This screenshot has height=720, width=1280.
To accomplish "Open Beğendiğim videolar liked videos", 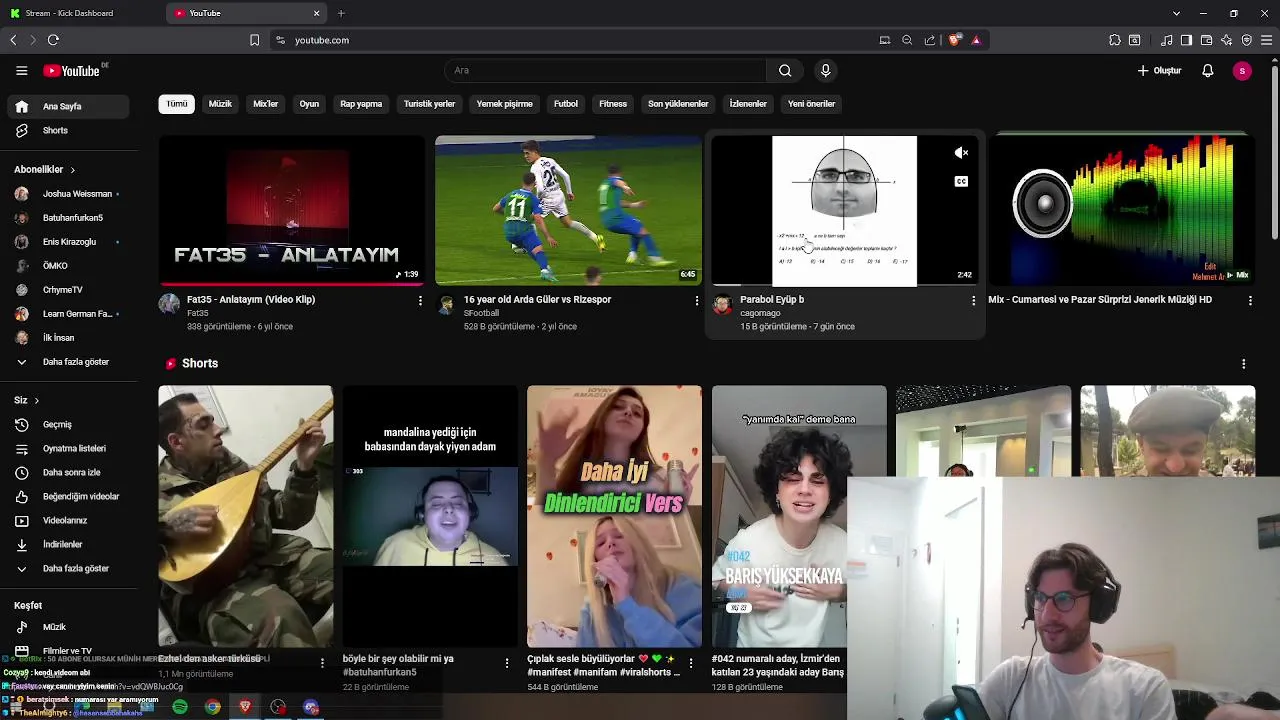I will pyautogui.click(x=68, y=496).
